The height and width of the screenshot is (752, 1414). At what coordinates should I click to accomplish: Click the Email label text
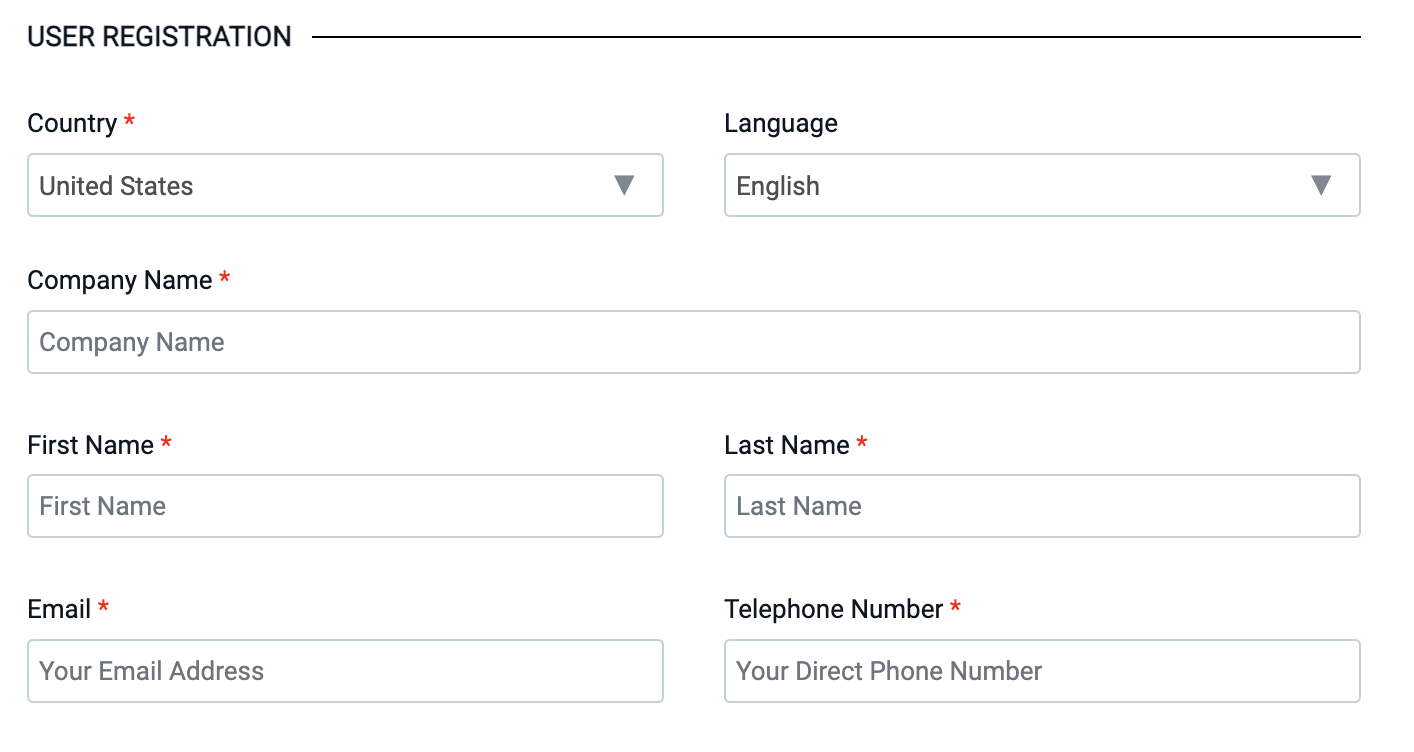click(59, 609)
